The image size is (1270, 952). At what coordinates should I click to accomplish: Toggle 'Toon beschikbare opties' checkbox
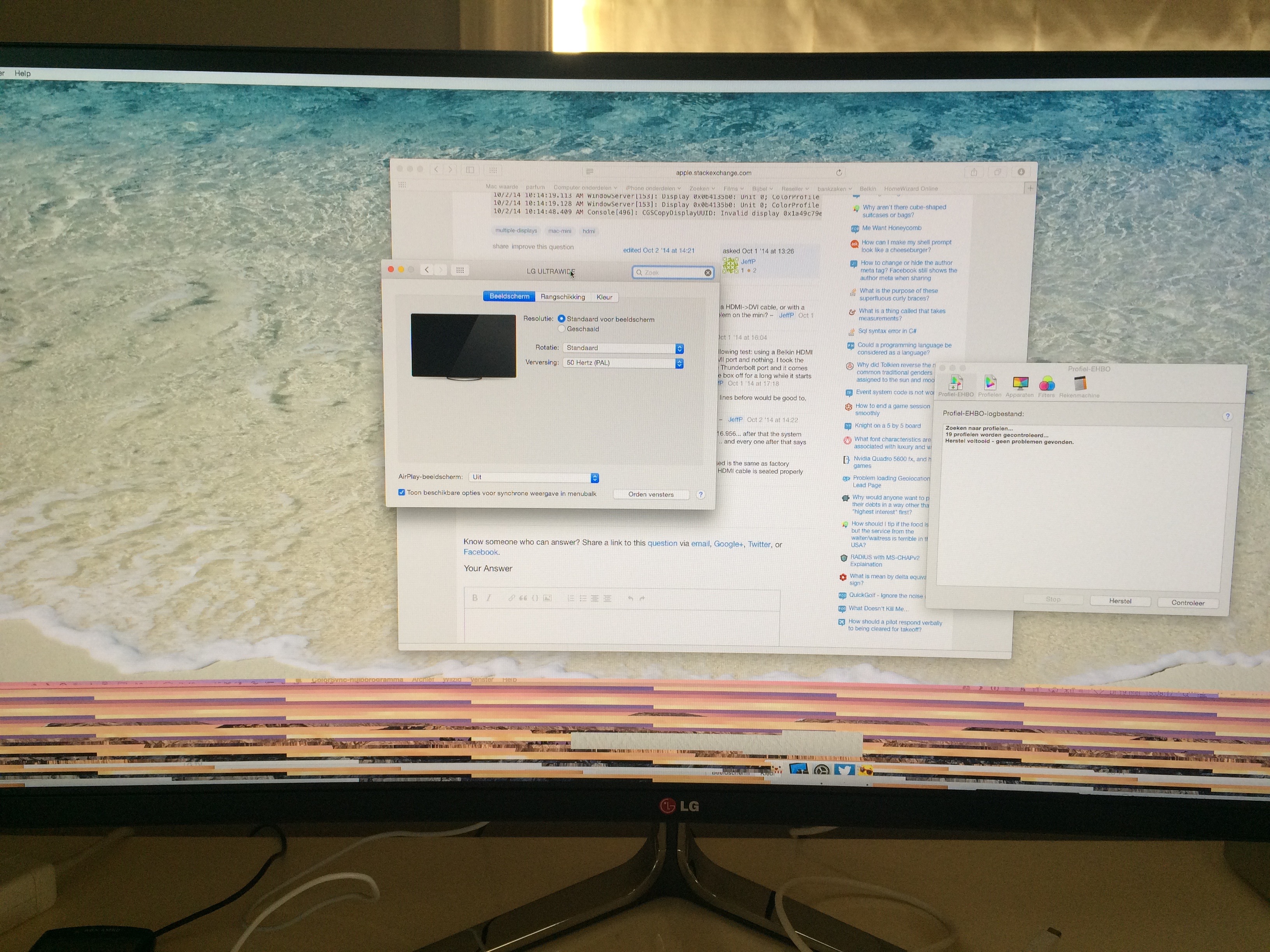[x=402, y=492]
